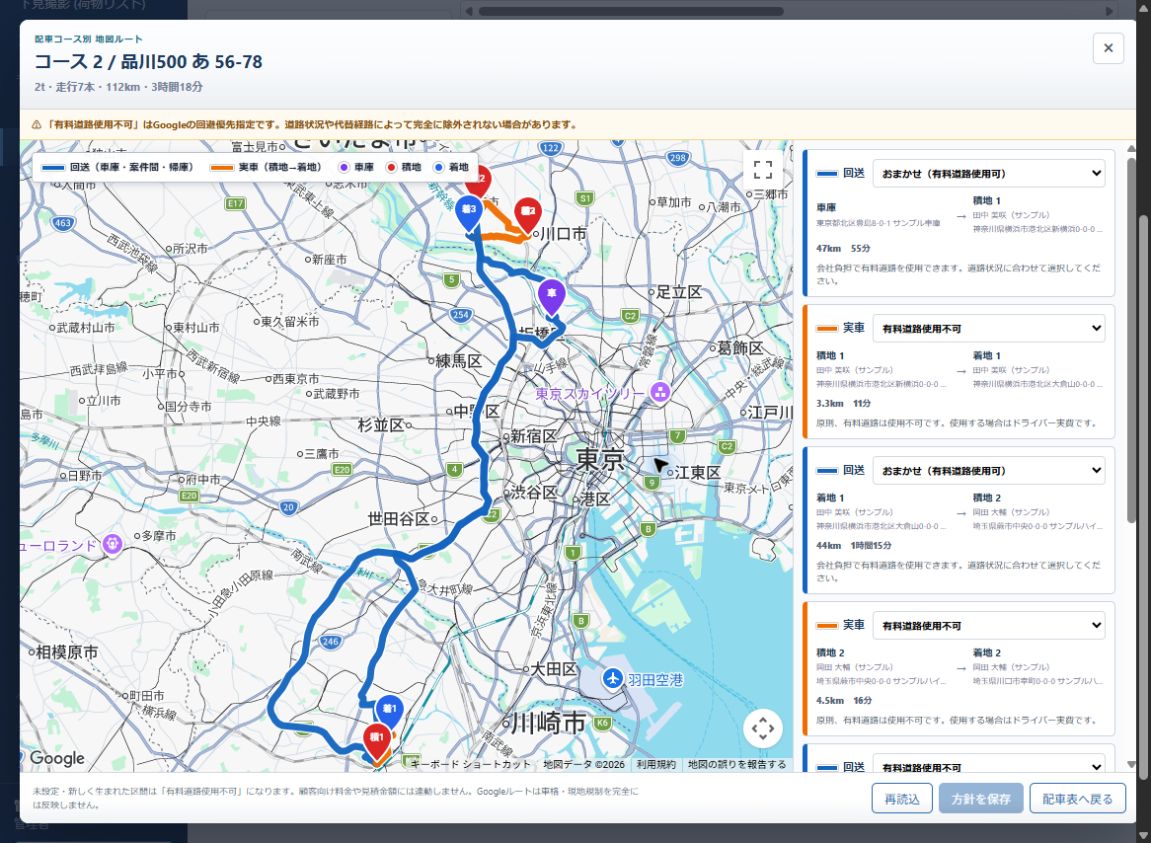Open the bottom partially visible 回送 dropdown
This screenshot has height=843, width=1151.
(x=989, y=764)
